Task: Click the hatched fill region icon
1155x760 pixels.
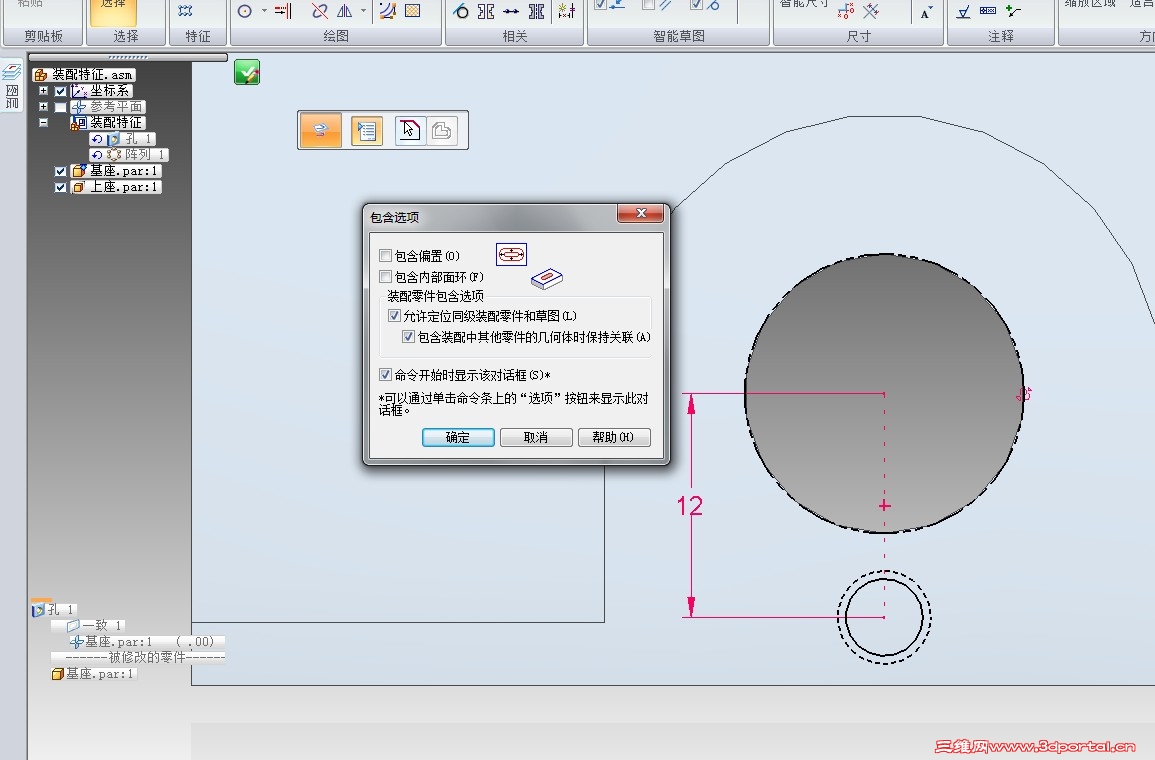Action: pyautogui.click(x=412, y=11)
